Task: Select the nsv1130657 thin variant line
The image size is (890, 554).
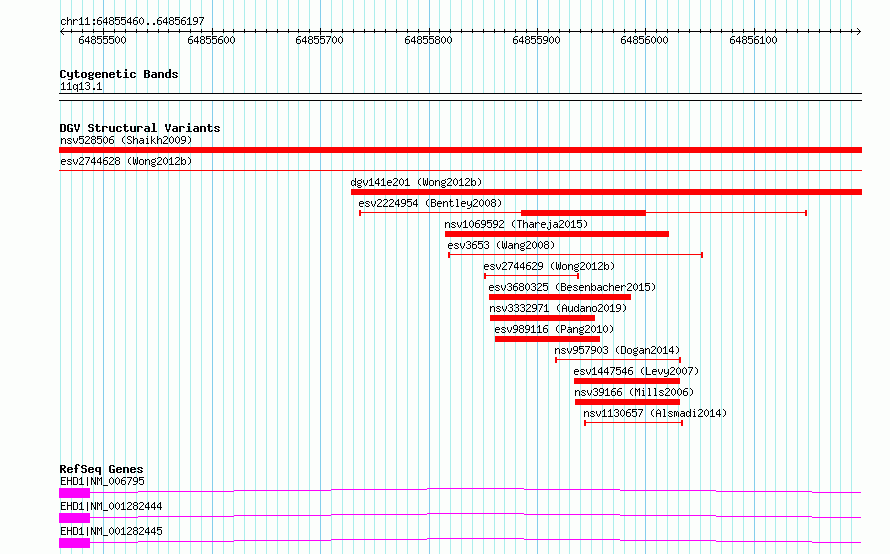Action: click(633, 423)
